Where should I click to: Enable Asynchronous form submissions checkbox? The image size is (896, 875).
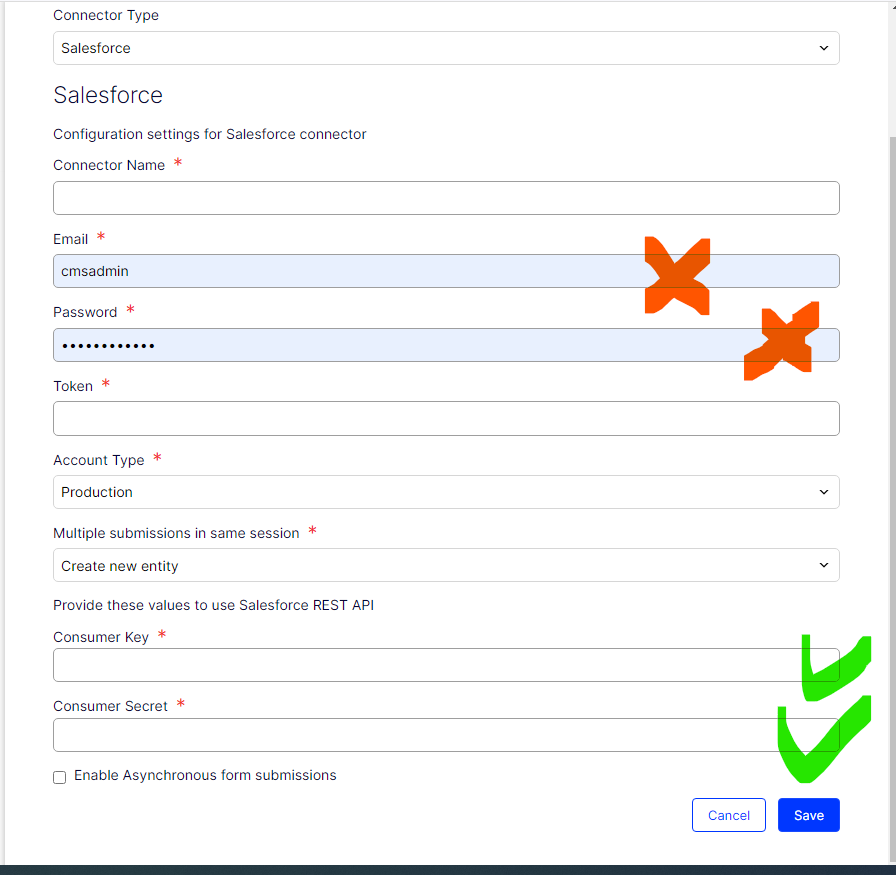[60, 777]
